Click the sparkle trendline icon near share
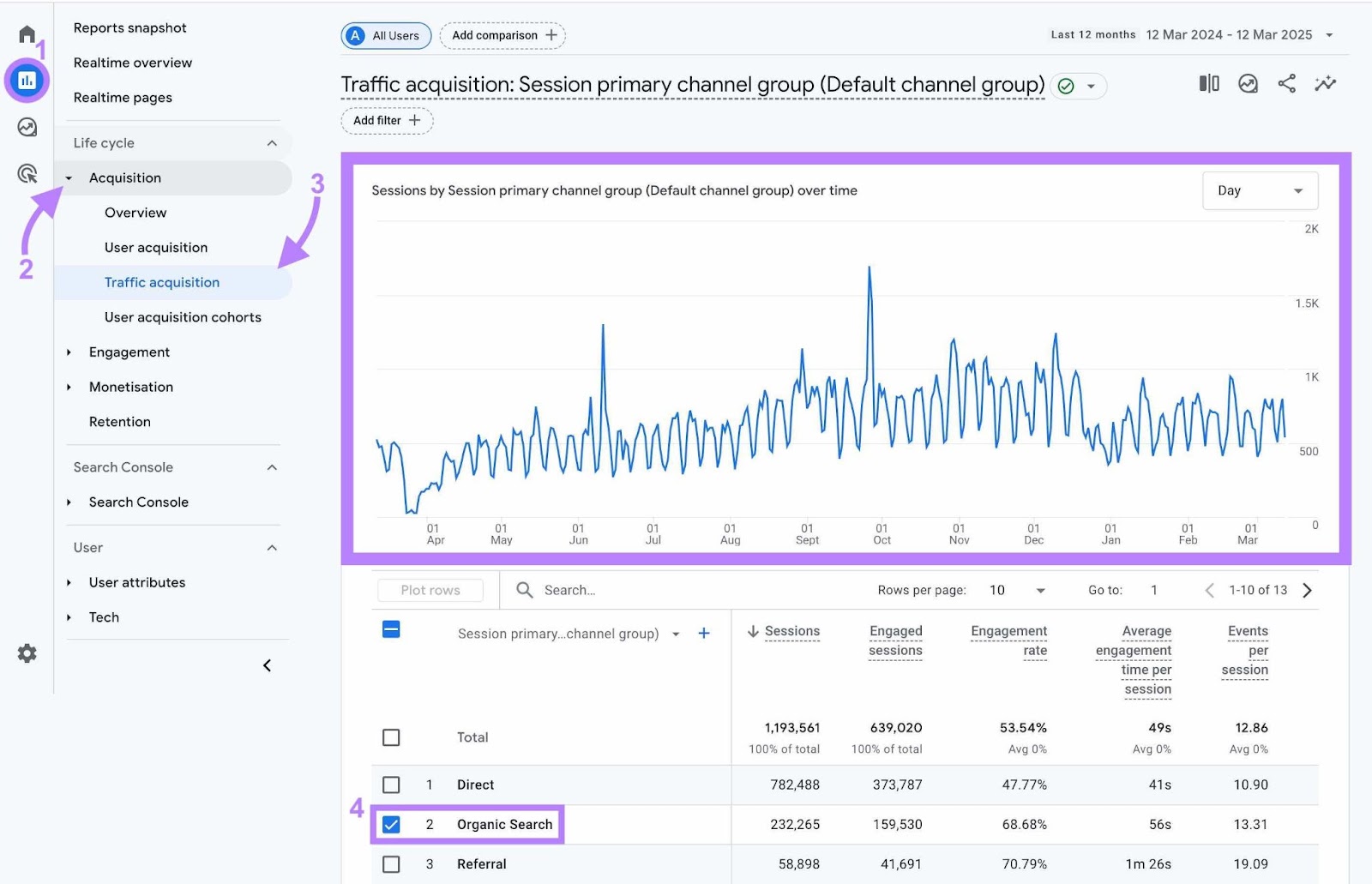 1326,84
